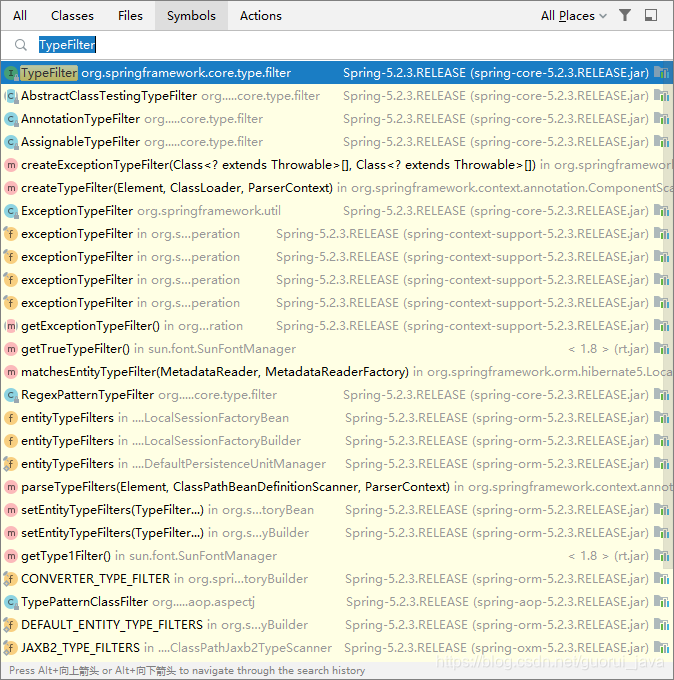The width and height of the screenshot is (674, 680).
Task: Select matchesEntityTypeFilter method result
Action: point(337,372)
